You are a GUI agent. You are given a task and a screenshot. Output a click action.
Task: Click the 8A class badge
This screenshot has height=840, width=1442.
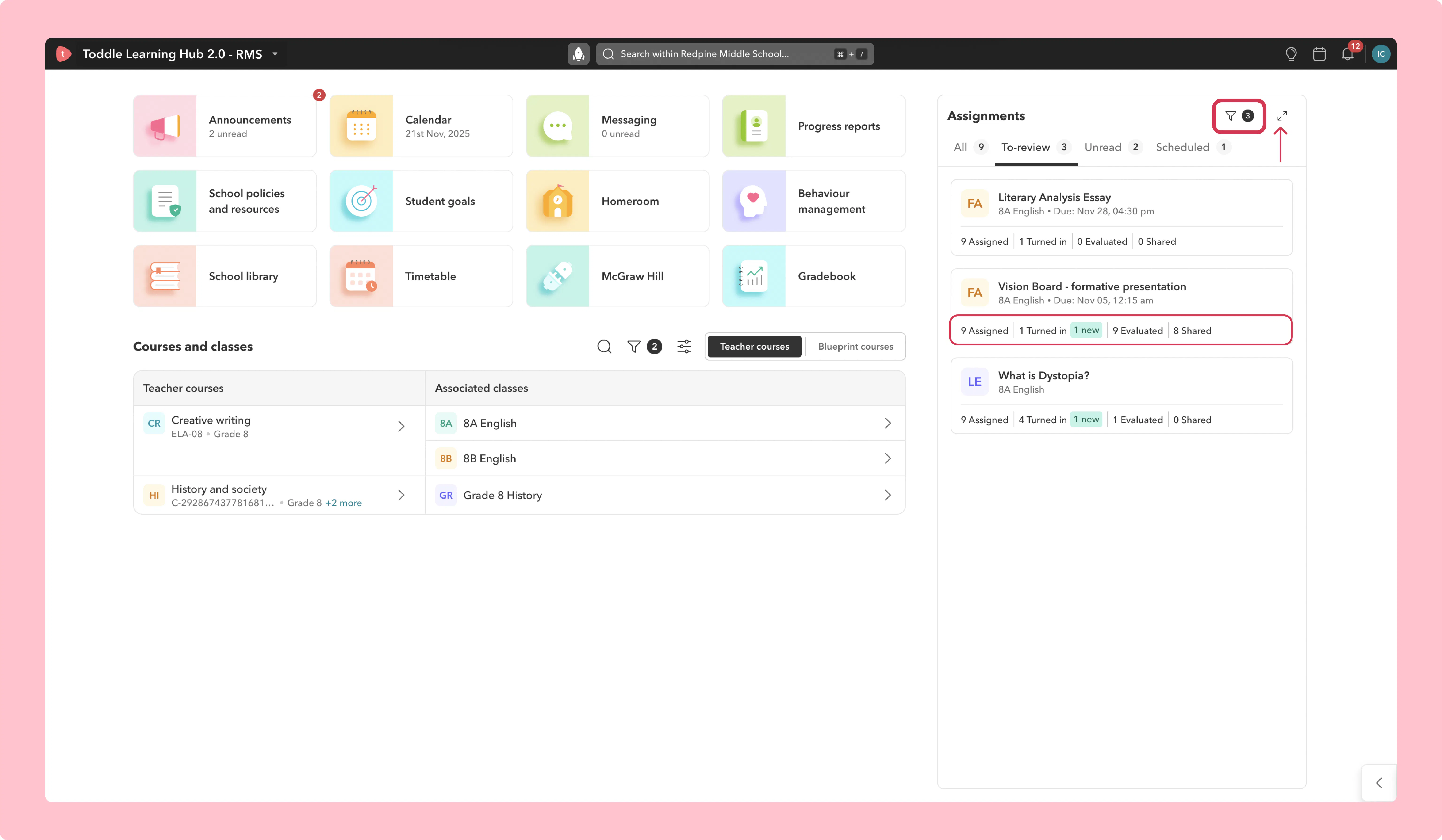[x=446, y=424]
